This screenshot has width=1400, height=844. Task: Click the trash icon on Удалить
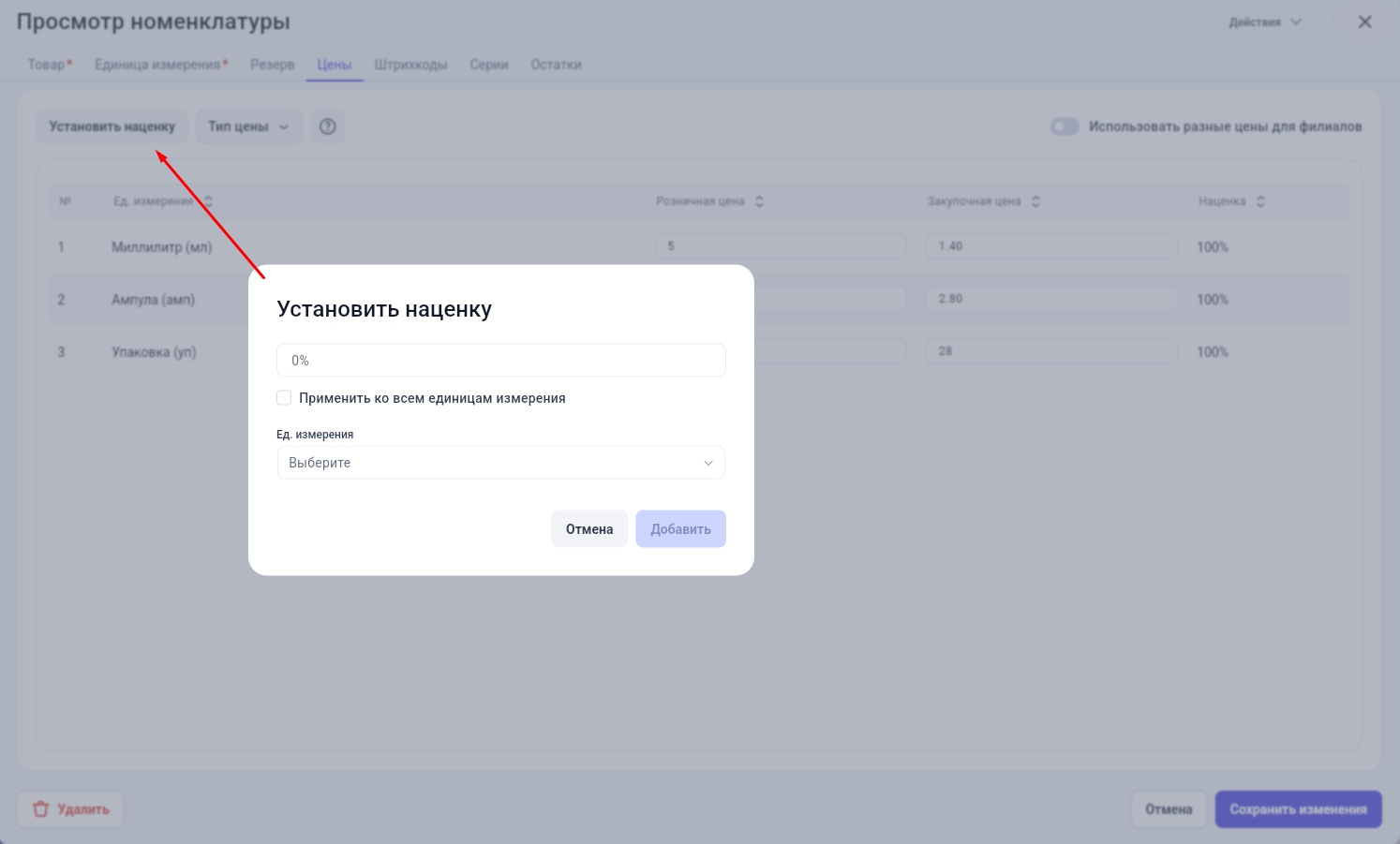click(x=40, y=809)
